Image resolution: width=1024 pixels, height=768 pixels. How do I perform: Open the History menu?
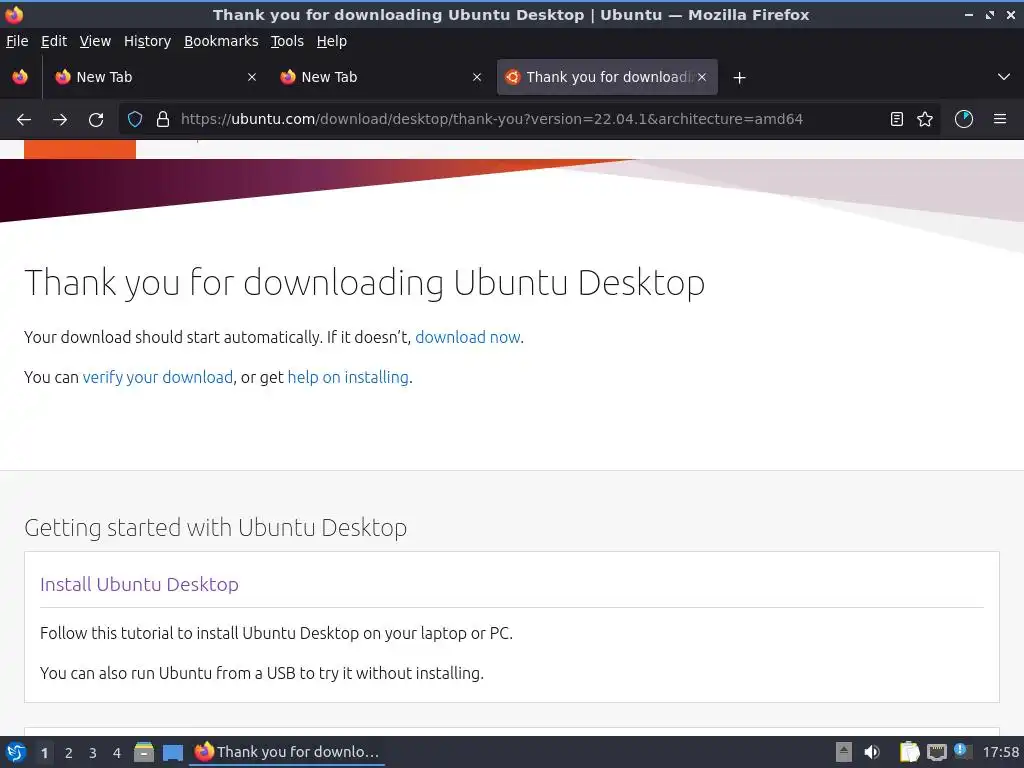(x=147, y=41)
